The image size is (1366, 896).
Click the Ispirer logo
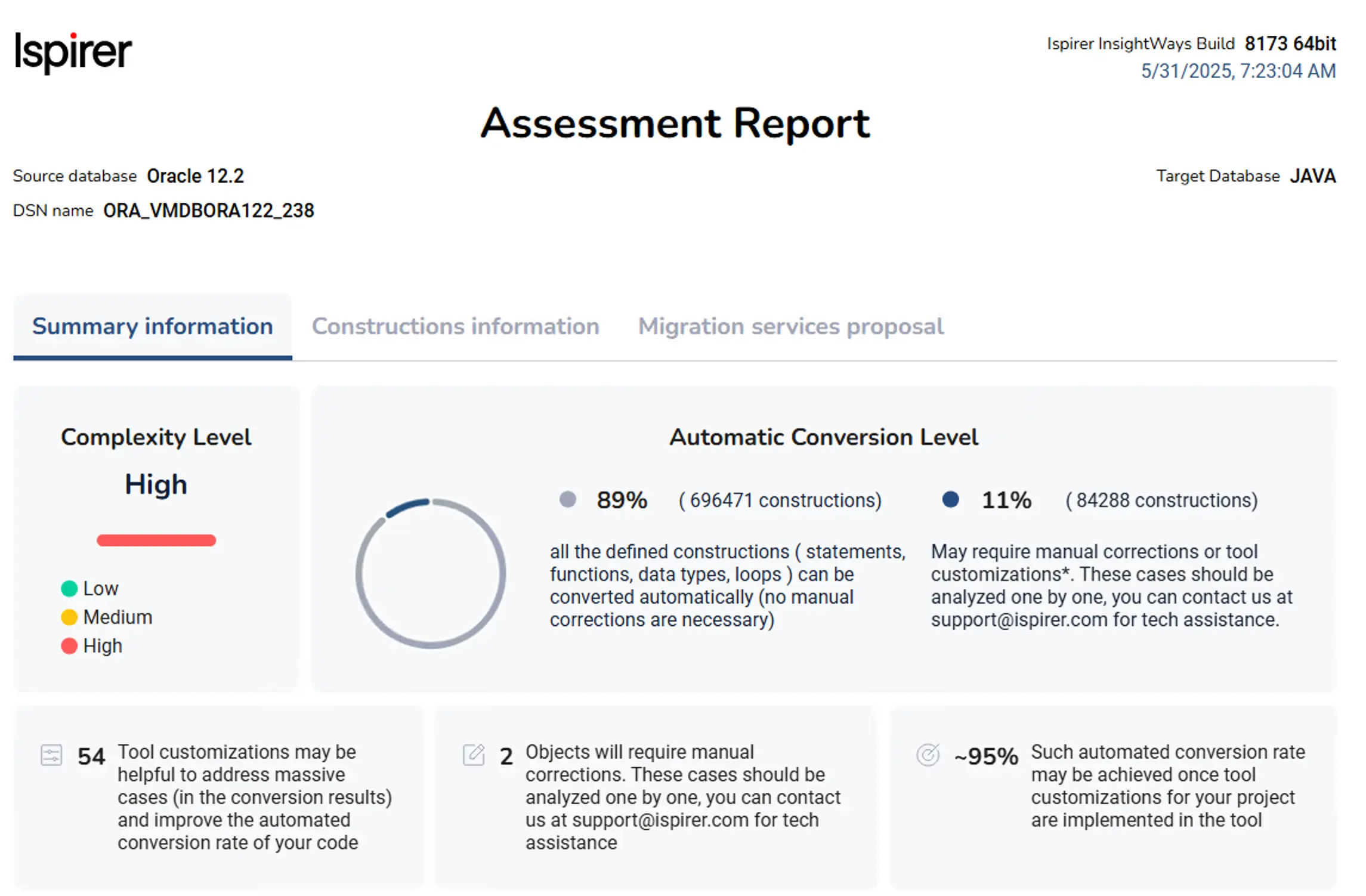tap(73, 52)
